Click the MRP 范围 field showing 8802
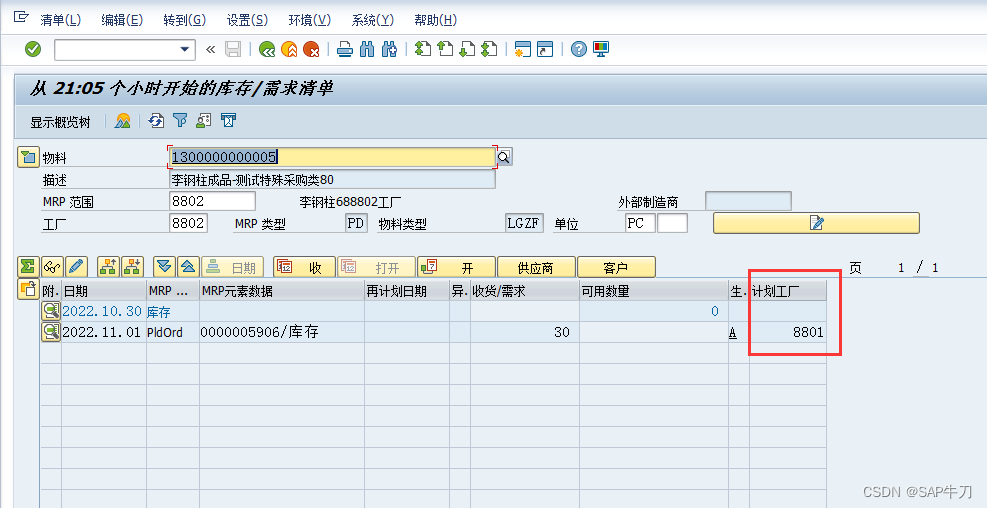This screenshot has height=508, width=987. (x=213, y=201)
